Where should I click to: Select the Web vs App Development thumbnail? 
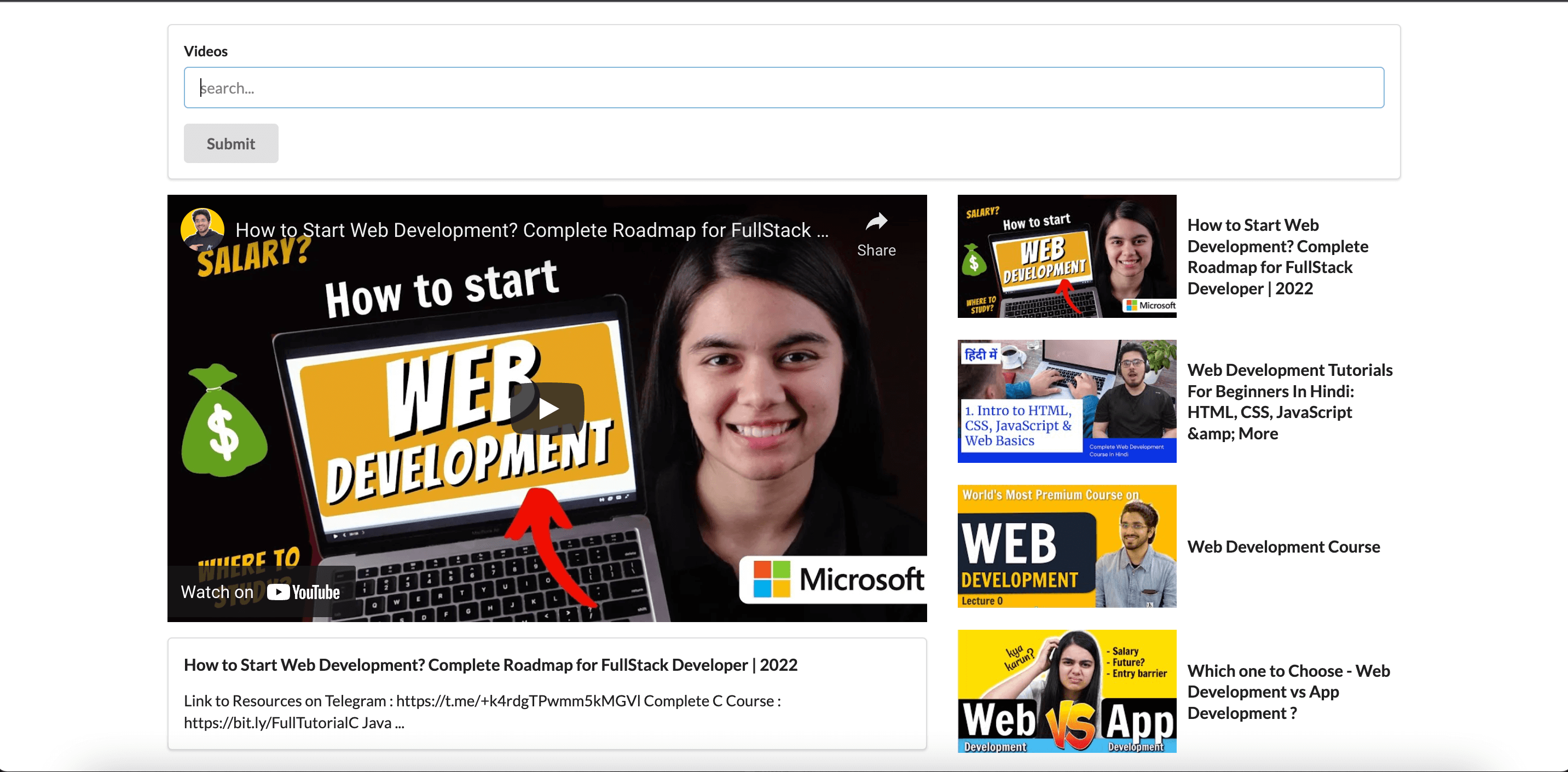pos(1067,691)
